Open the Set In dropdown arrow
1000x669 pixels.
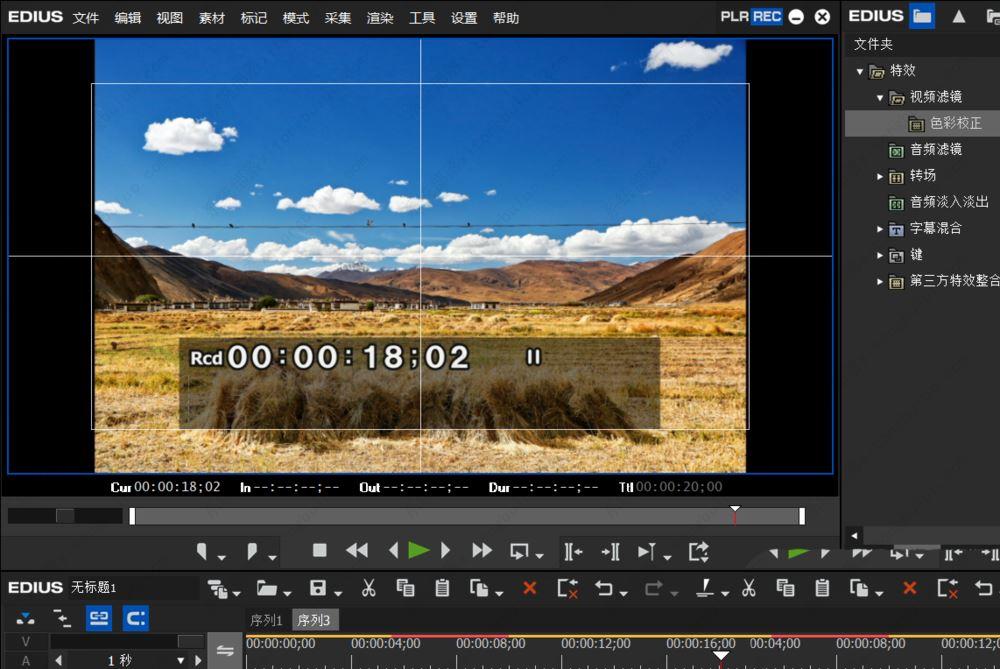coord(221,557)
